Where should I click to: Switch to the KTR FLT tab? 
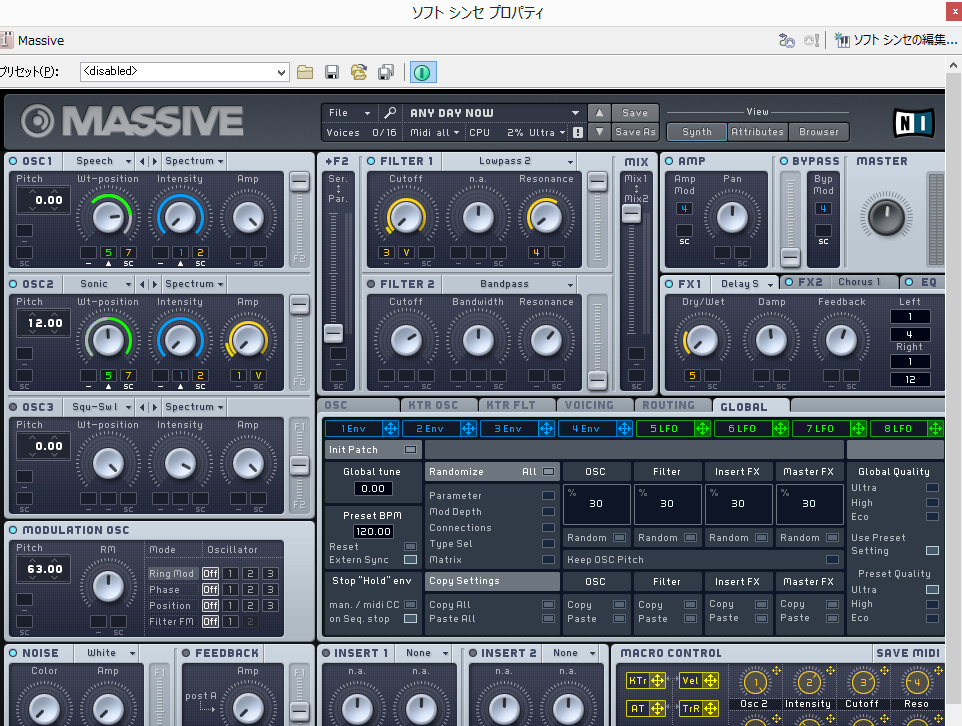[x=517, y=406]
